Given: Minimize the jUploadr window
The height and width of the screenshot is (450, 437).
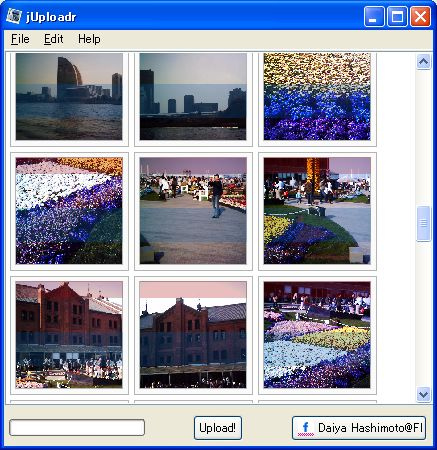Looking at the screenshot, I should coord(374,16).
